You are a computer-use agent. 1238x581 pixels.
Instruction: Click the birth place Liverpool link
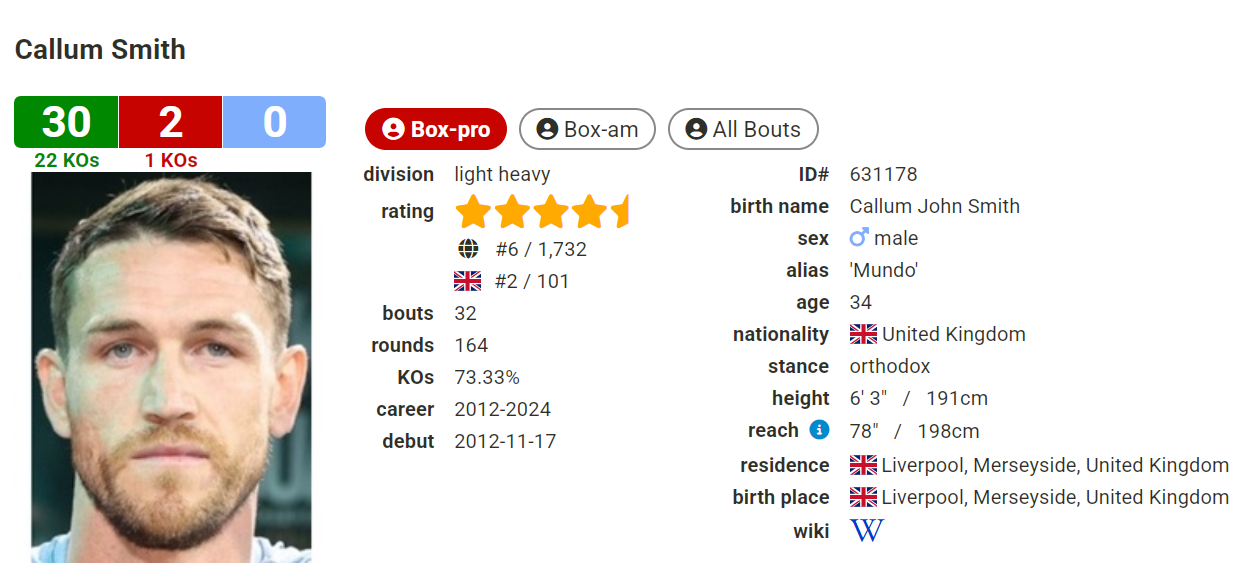(x=1055, y=497)
